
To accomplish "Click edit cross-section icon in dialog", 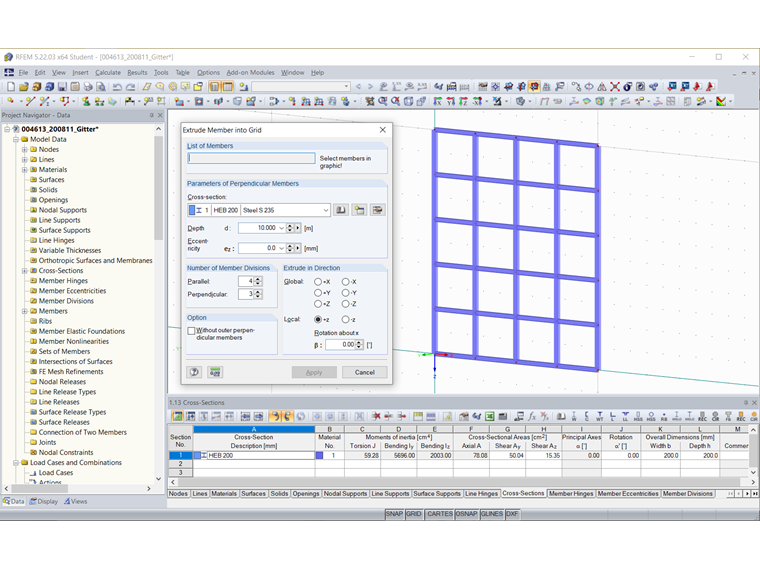I will point(377,210).
